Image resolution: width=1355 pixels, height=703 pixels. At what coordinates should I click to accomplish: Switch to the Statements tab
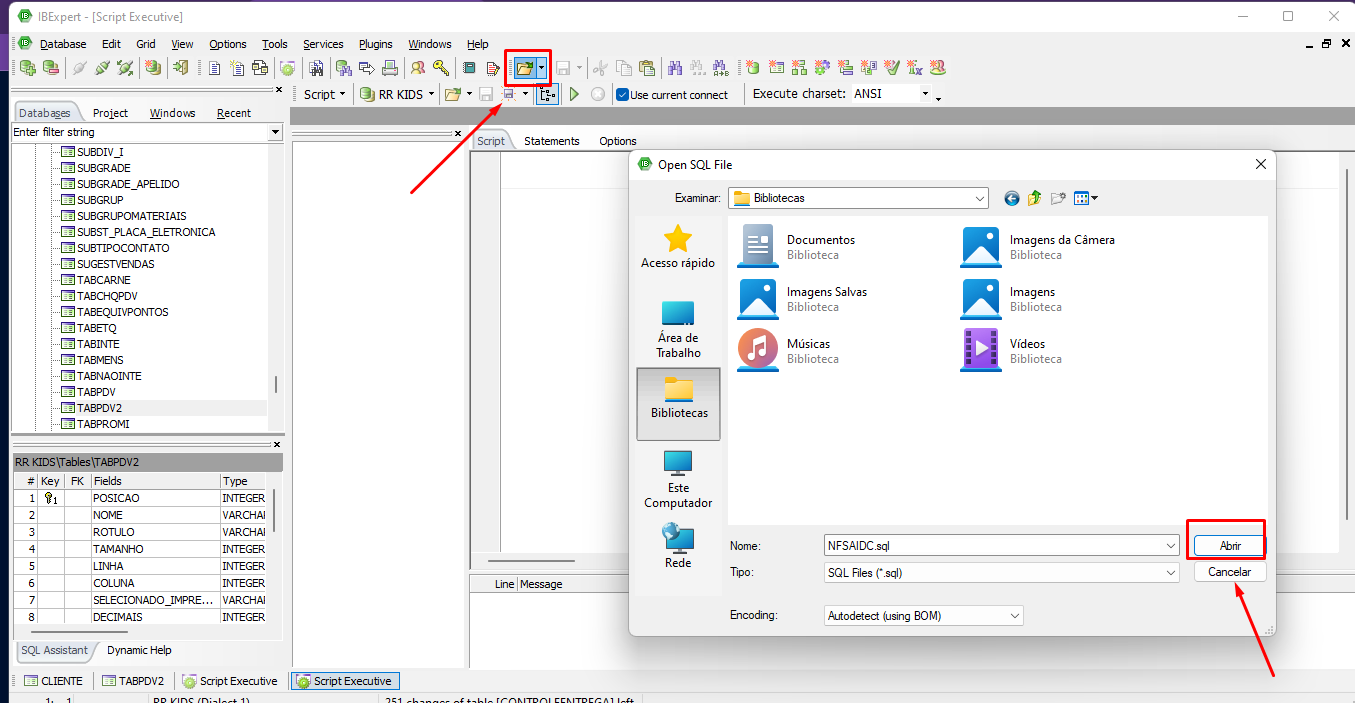[x=552, y=141]
